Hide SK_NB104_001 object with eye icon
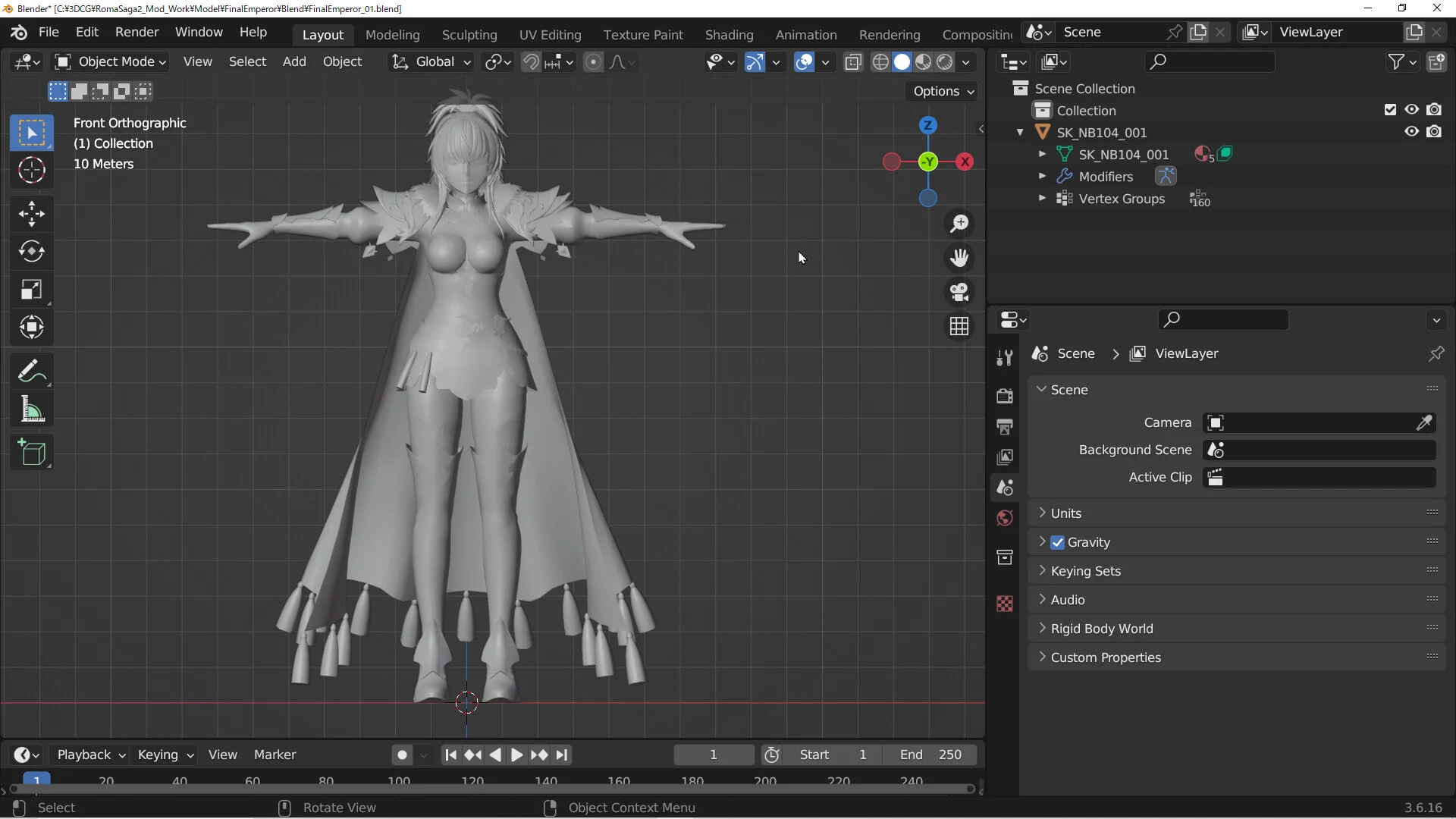Screen dimensions: 1456x819 (1411, 132)
